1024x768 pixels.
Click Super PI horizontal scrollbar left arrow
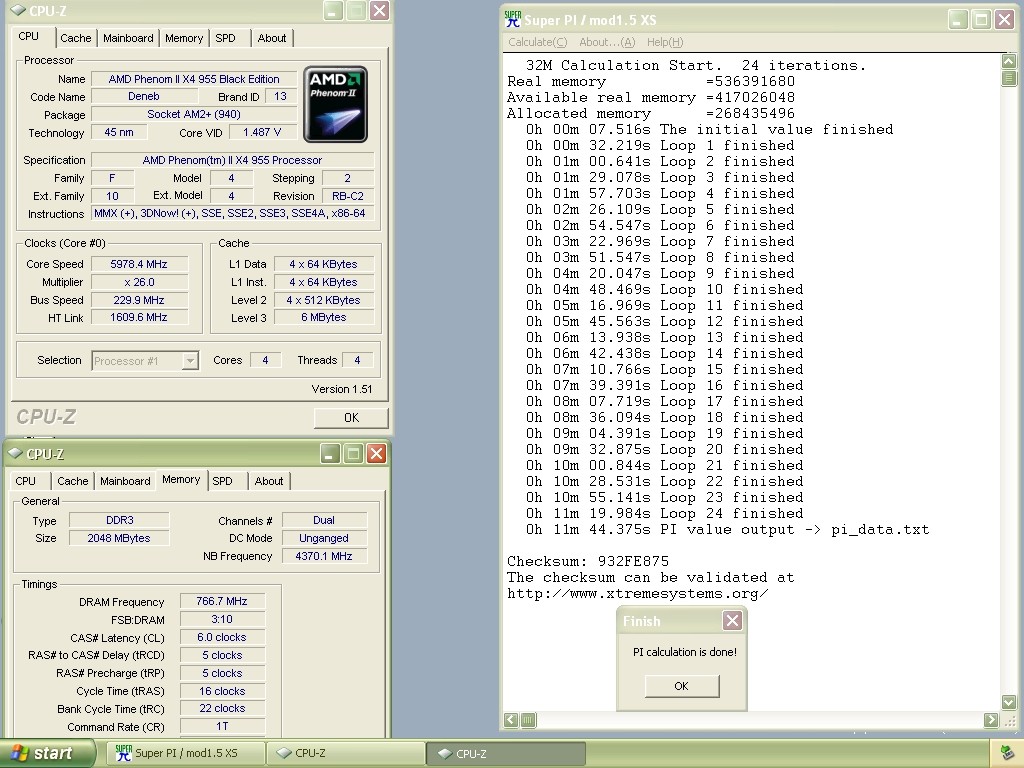[511, 720]
